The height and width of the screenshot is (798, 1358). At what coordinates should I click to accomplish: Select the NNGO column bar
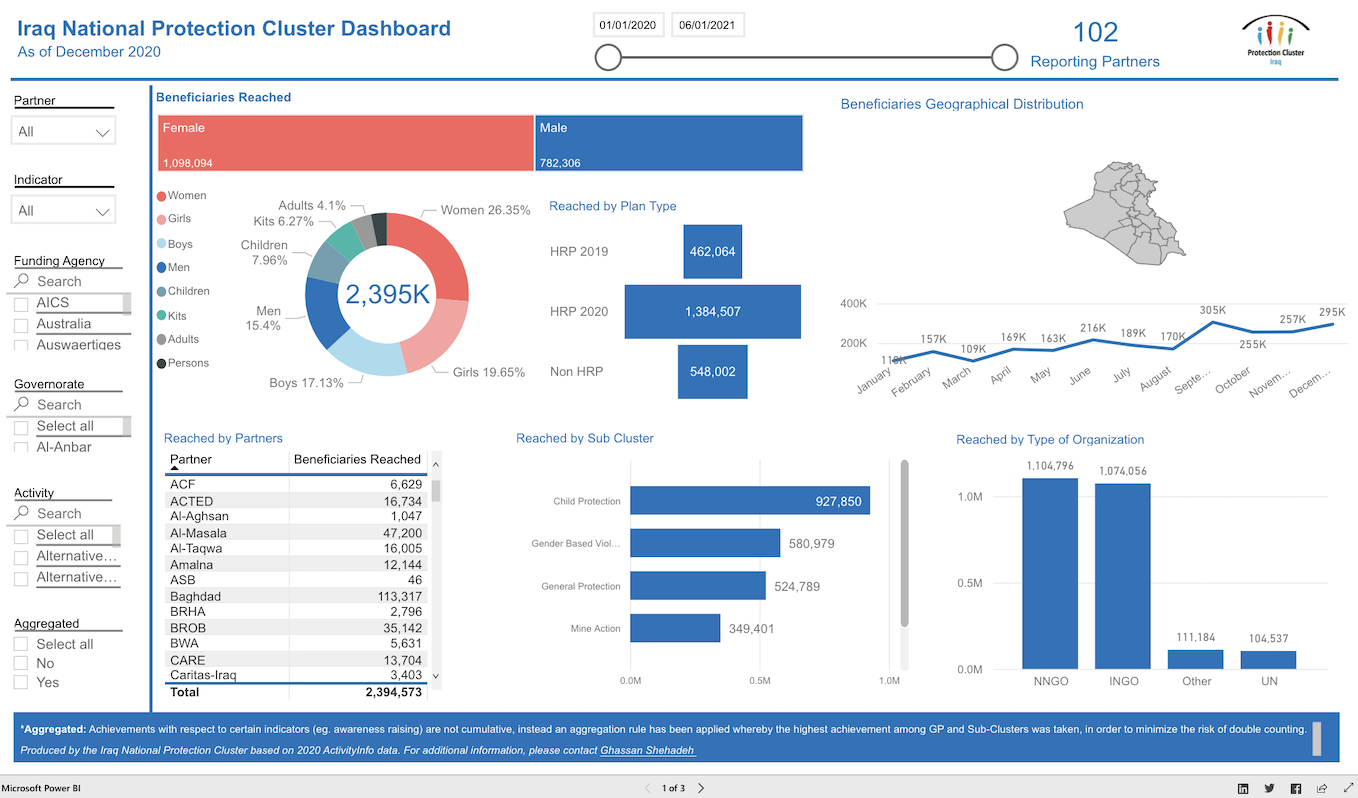(1050, 573)
